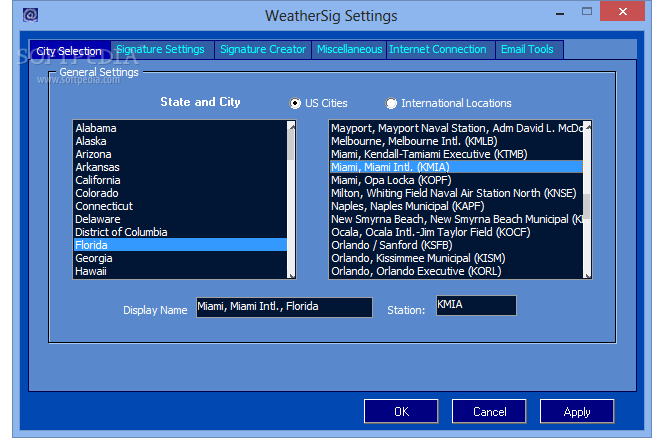Select Orlando / Sanford (KSFB)

457,245
